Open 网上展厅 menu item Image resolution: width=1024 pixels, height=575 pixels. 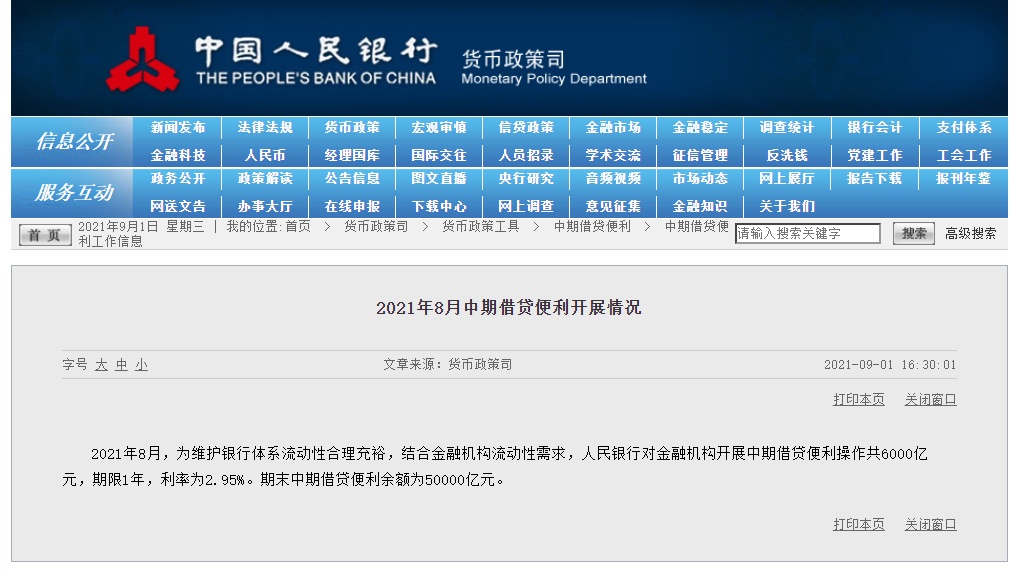point(787,178)
